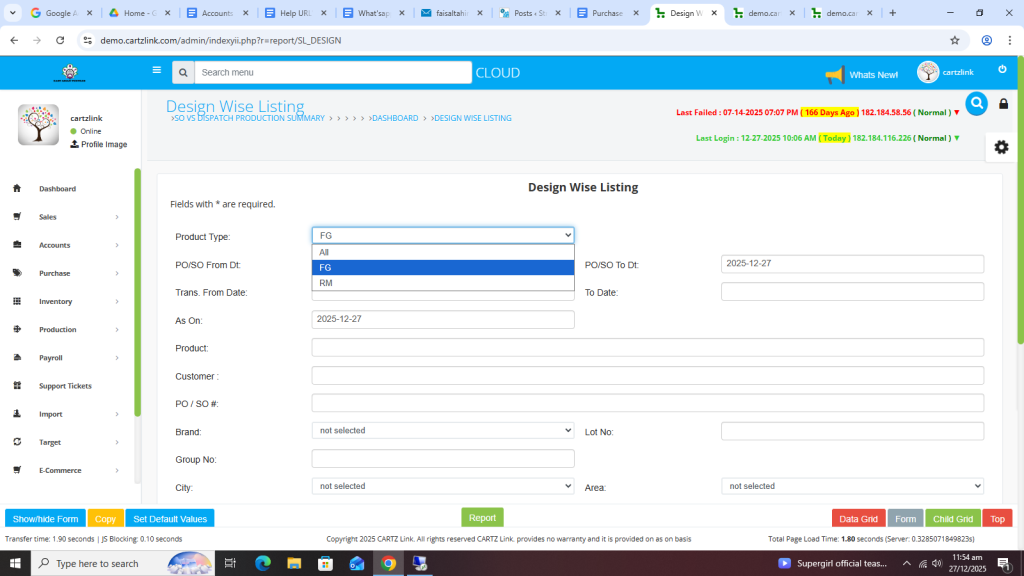
Task: Click the green Report button
Action: pos(482,518)
